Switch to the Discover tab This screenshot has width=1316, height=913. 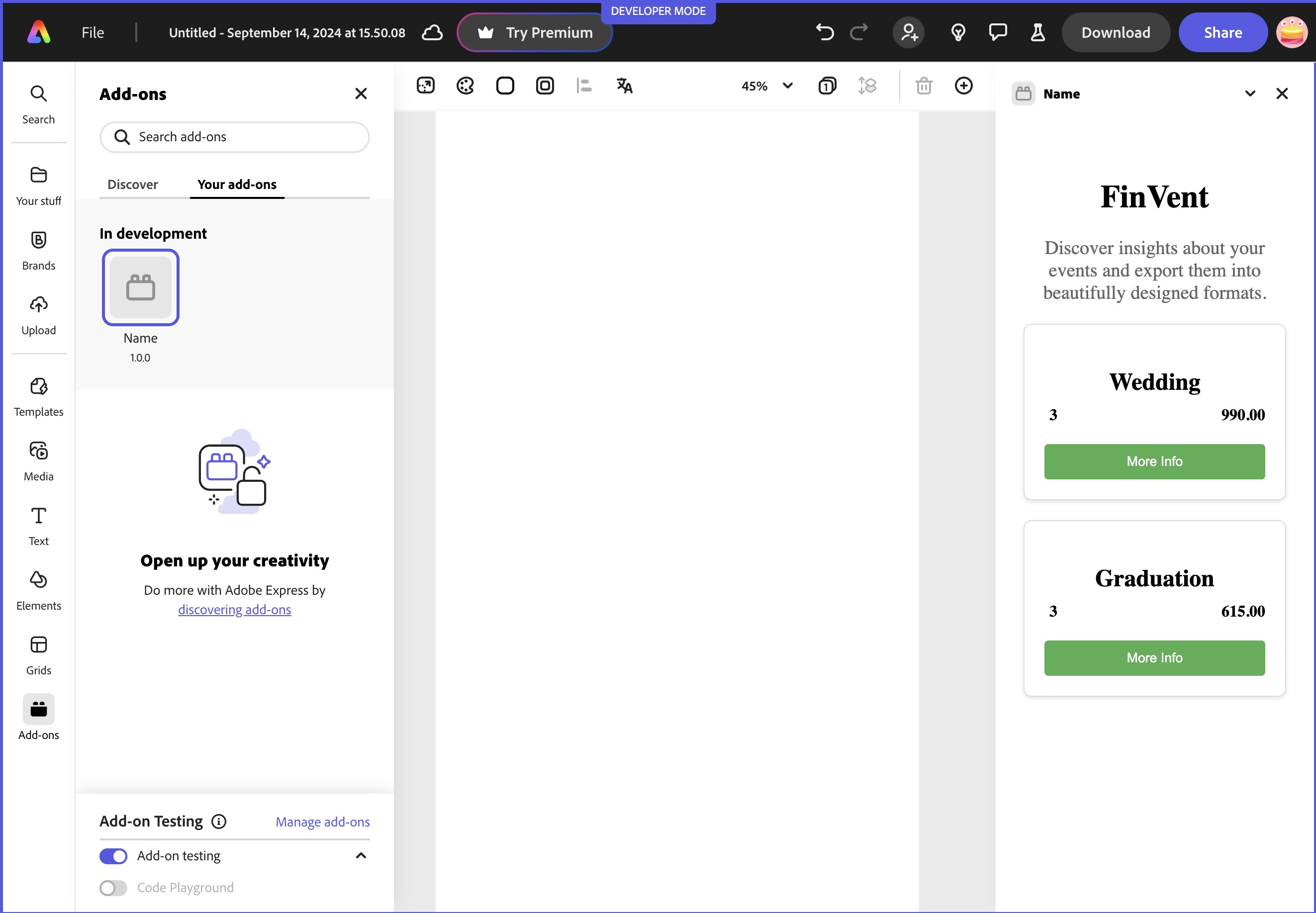coord(133,184)
